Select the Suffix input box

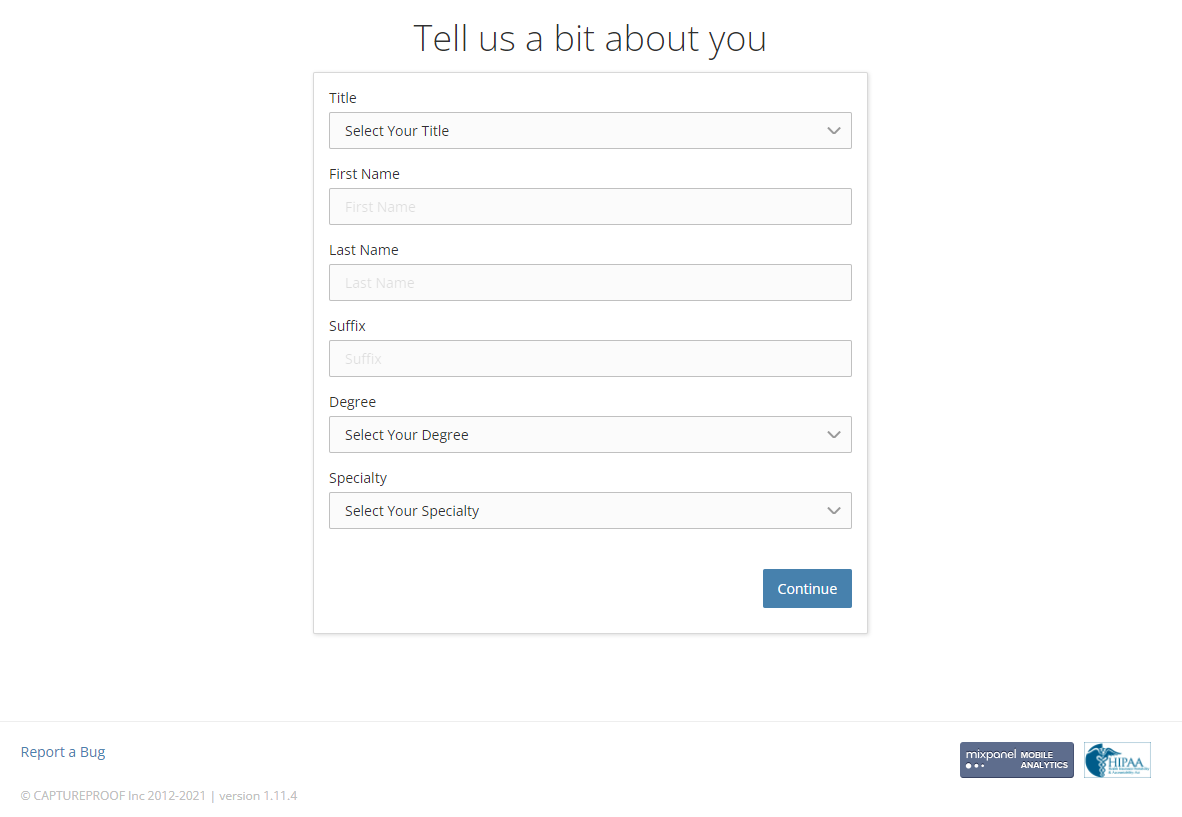tap(590, 359)
